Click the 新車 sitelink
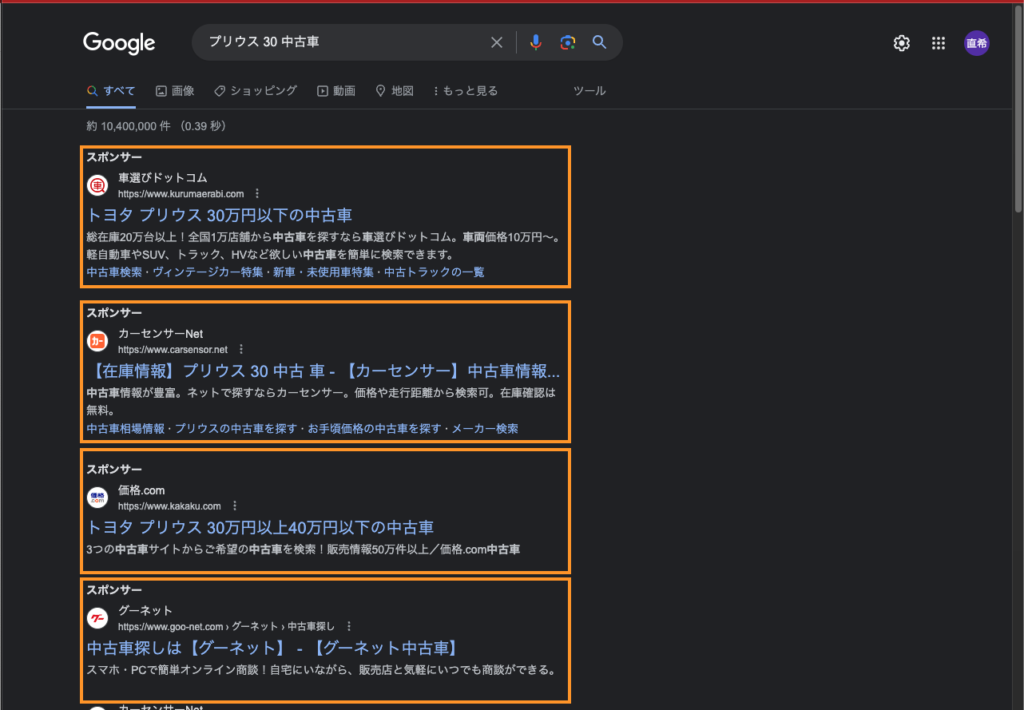Image resolution: width=1024 pixels, height=710 pixels. [285, 272]
